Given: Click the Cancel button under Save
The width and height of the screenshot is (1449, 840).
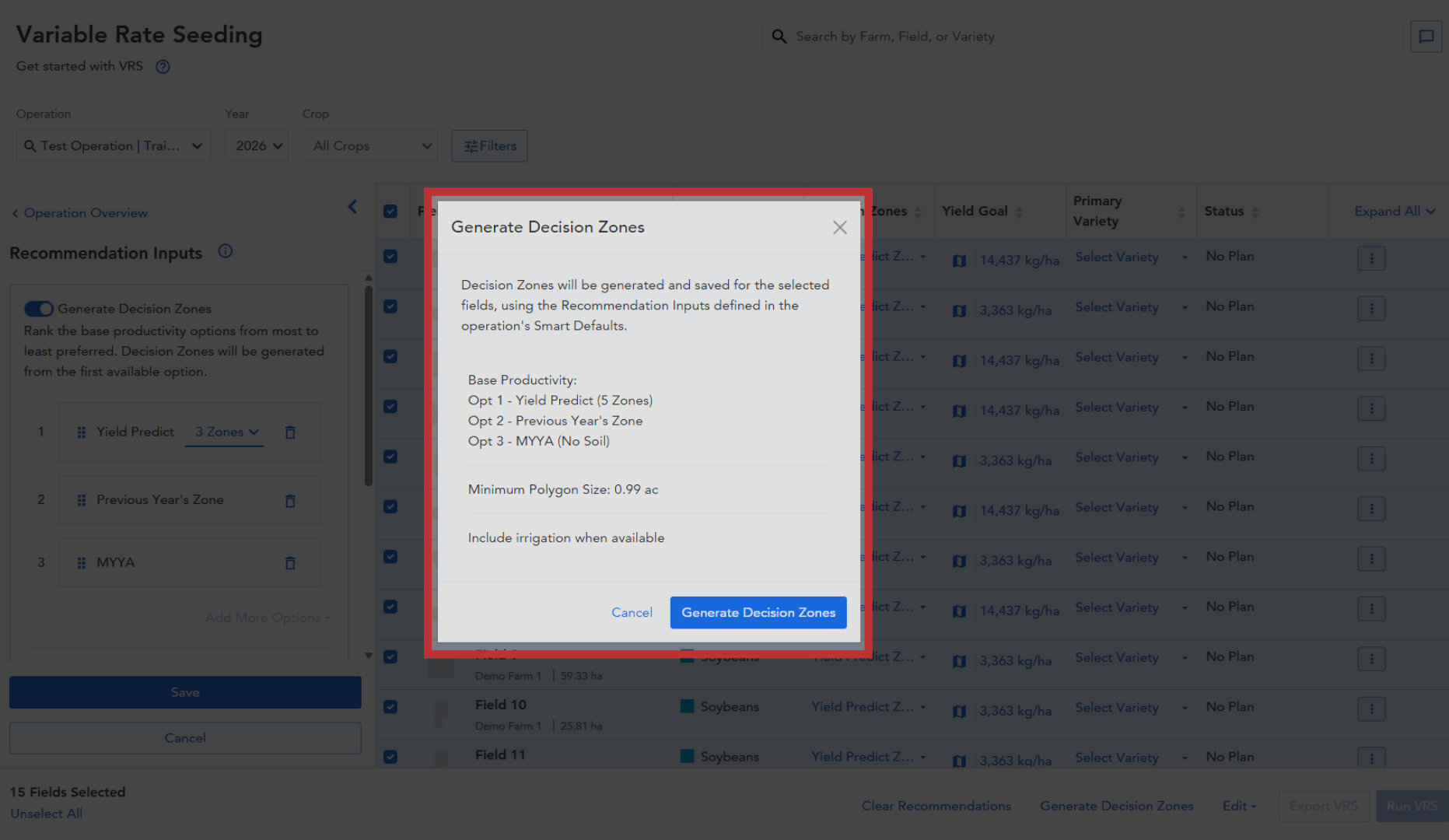Looking at the screenshot, I should click(x=185, y=738).
